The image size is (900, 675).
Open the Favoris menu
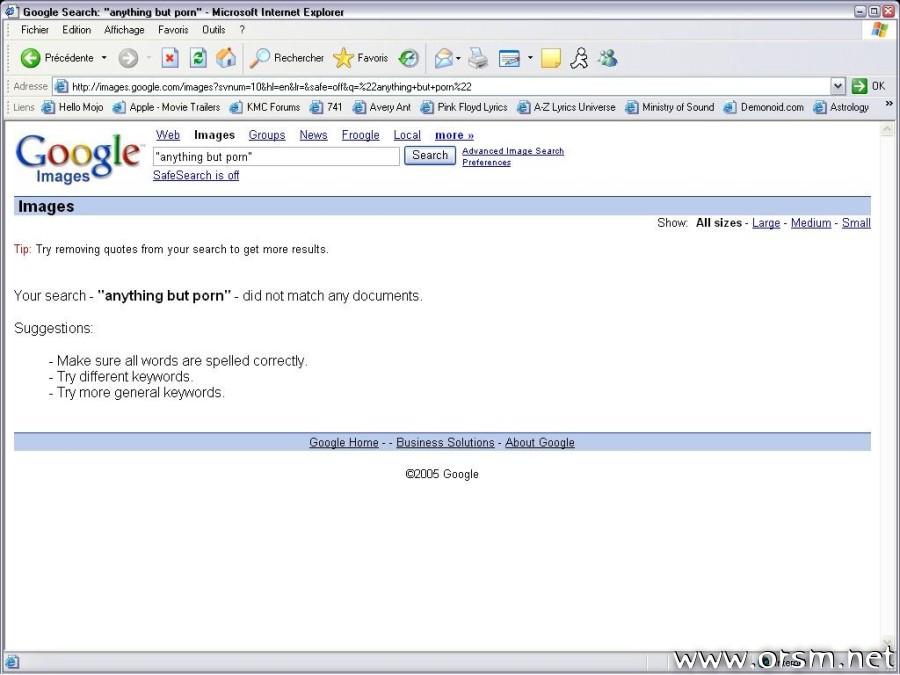point(173,30)
